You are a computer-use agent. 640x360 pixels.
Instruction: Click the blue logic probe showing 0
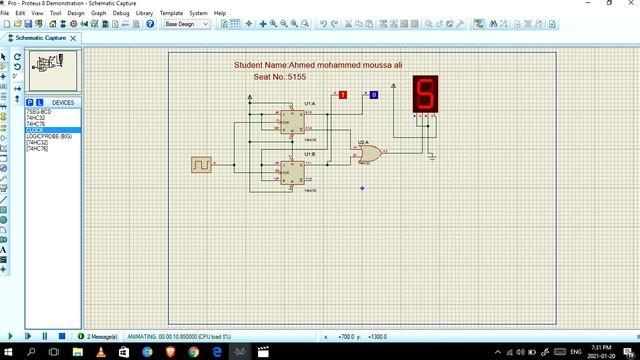374,95
